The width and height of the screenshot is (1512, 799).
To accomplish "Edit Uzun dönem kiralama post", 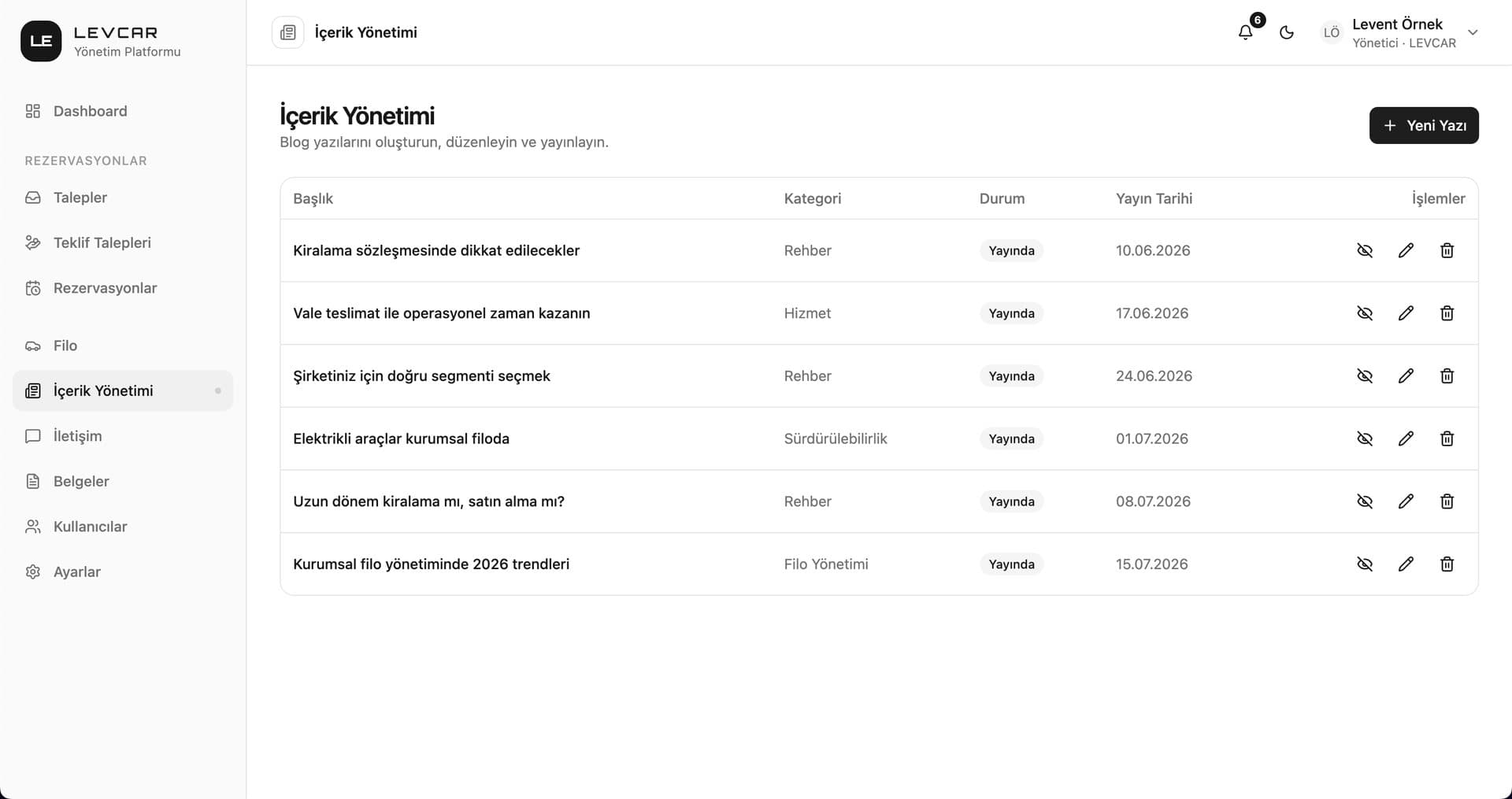I will 1406,501.
